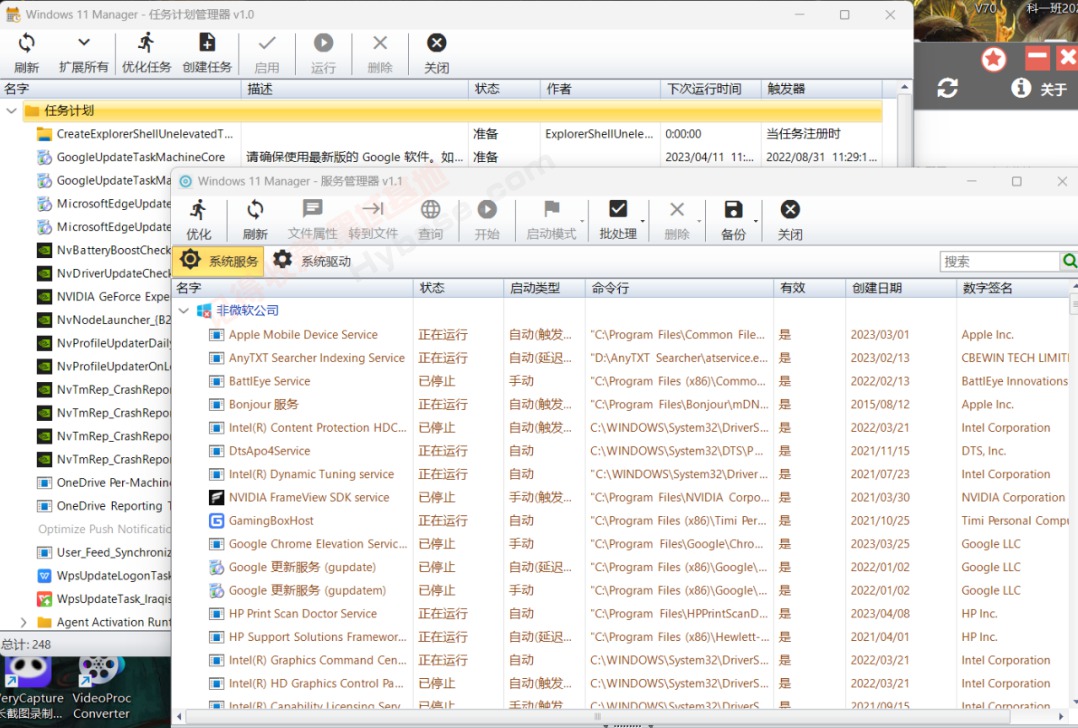Click the services list horizontal scrollbar

pos(597,716)
